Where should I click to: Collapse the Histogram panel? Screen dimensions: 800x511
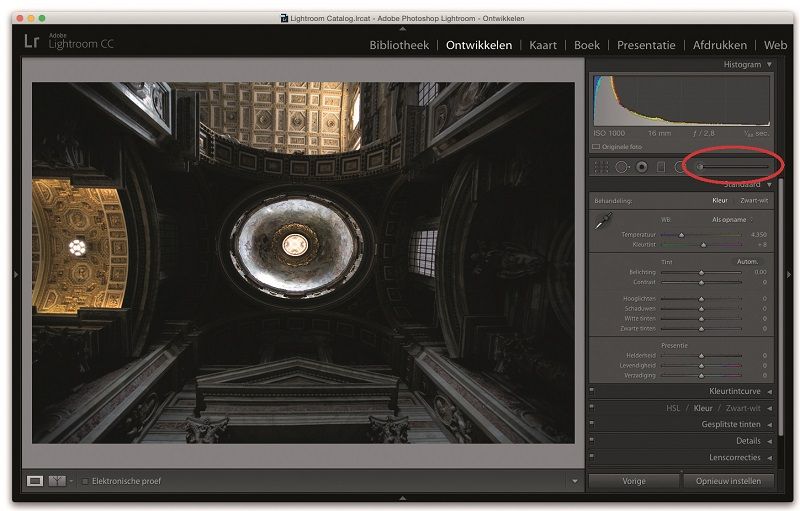(x=768, y=65)
